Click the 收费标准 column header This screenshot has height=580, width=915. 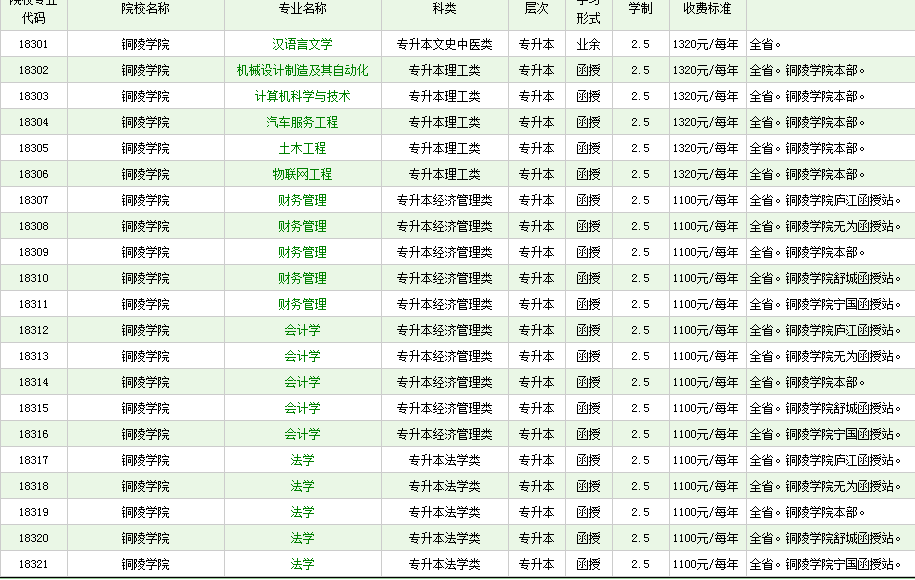click(707, 8)
